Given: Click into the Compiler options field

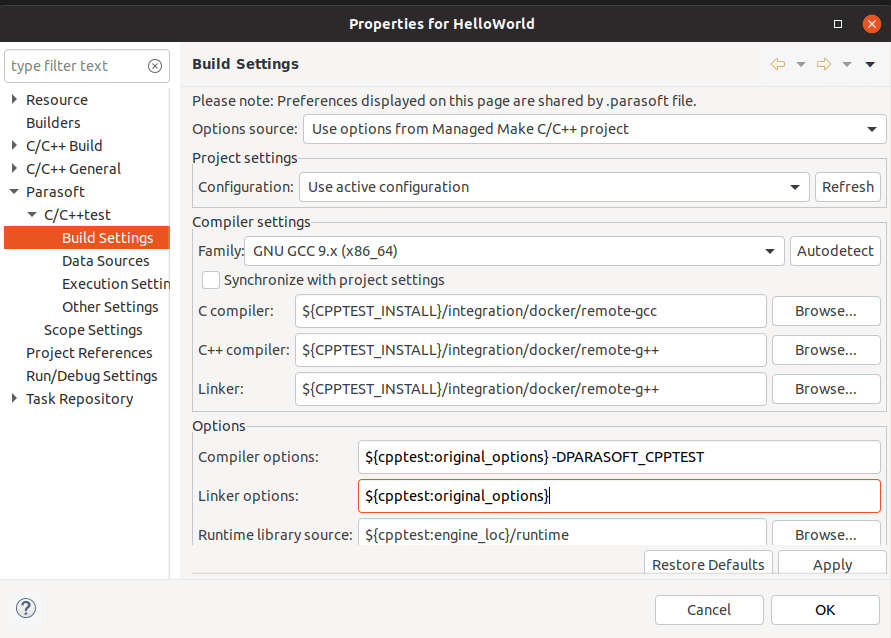Looking at the screenshot, I should [618, 457].
